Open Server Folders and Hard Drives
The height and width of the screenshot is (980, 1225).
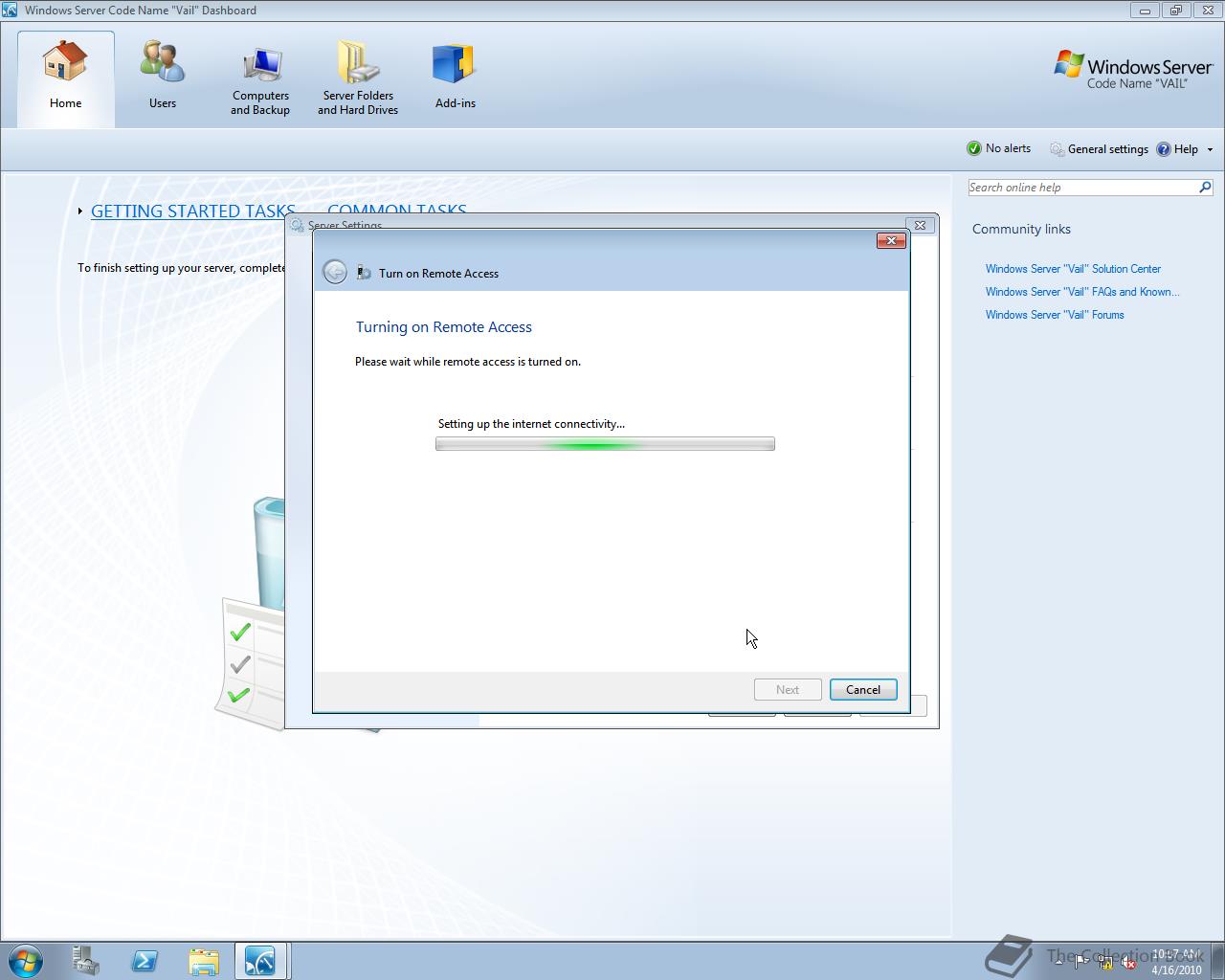pos(358,78)
